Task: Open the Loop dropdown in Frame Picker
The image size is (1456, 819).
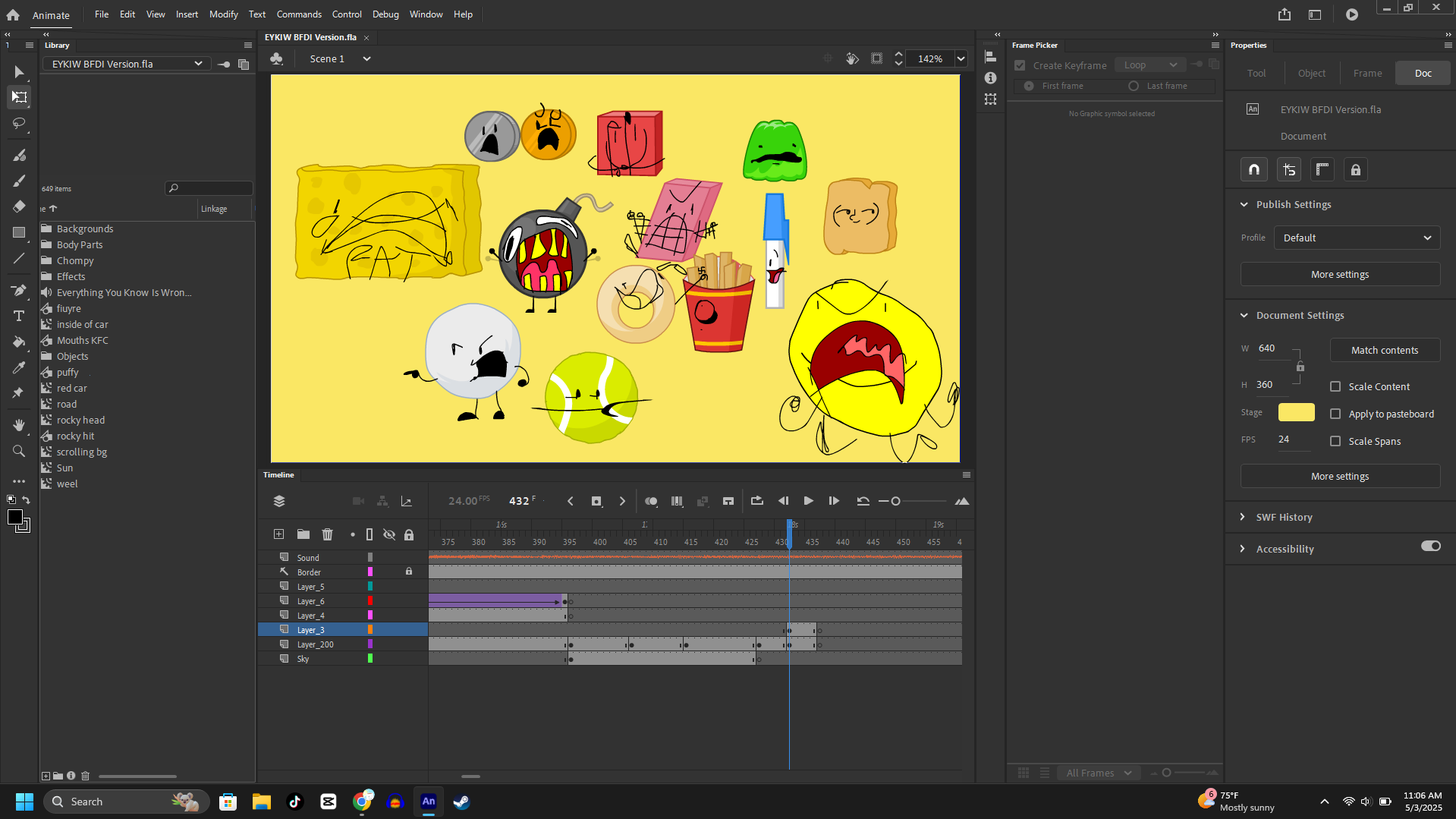Action: [x=1150, y=65]
